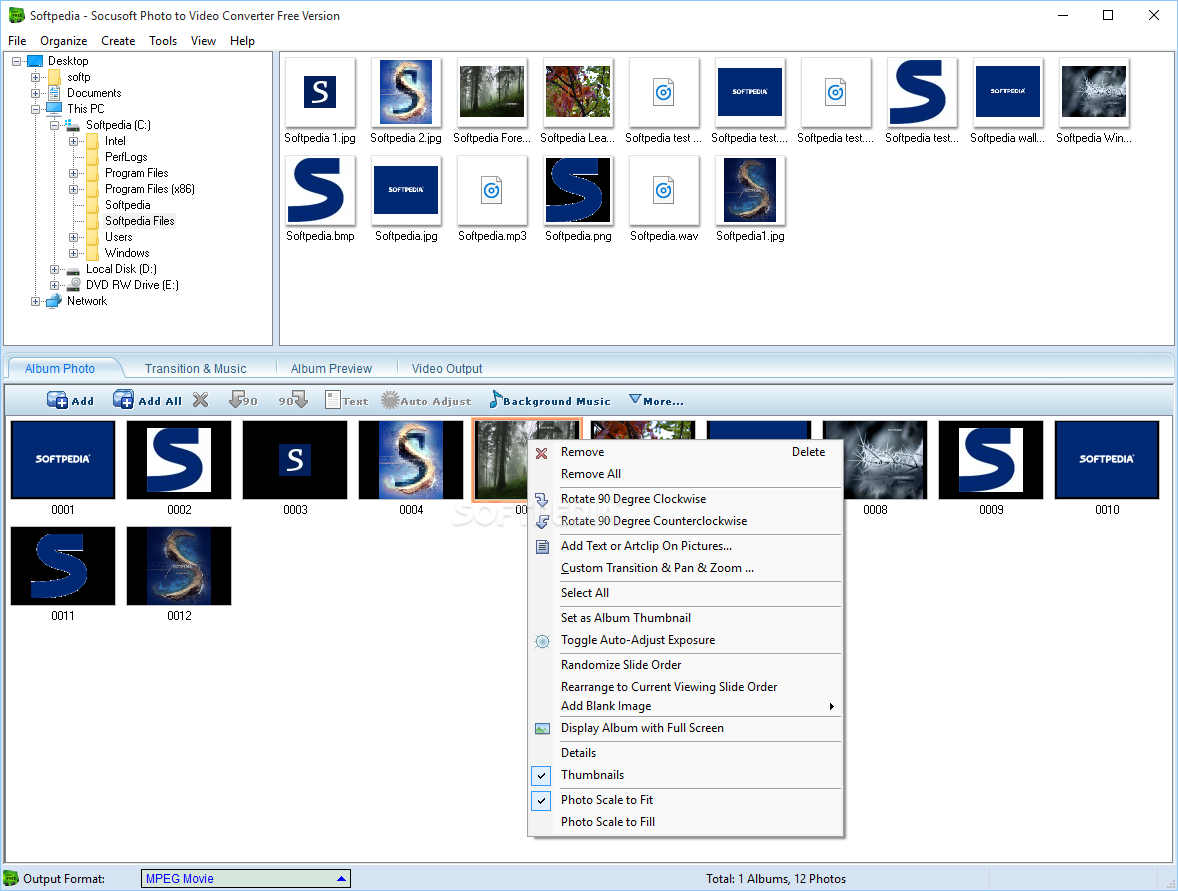Switch to the Video Output tab
Image resolution: width=1178 pixels, height=891 pixels.
447,369
